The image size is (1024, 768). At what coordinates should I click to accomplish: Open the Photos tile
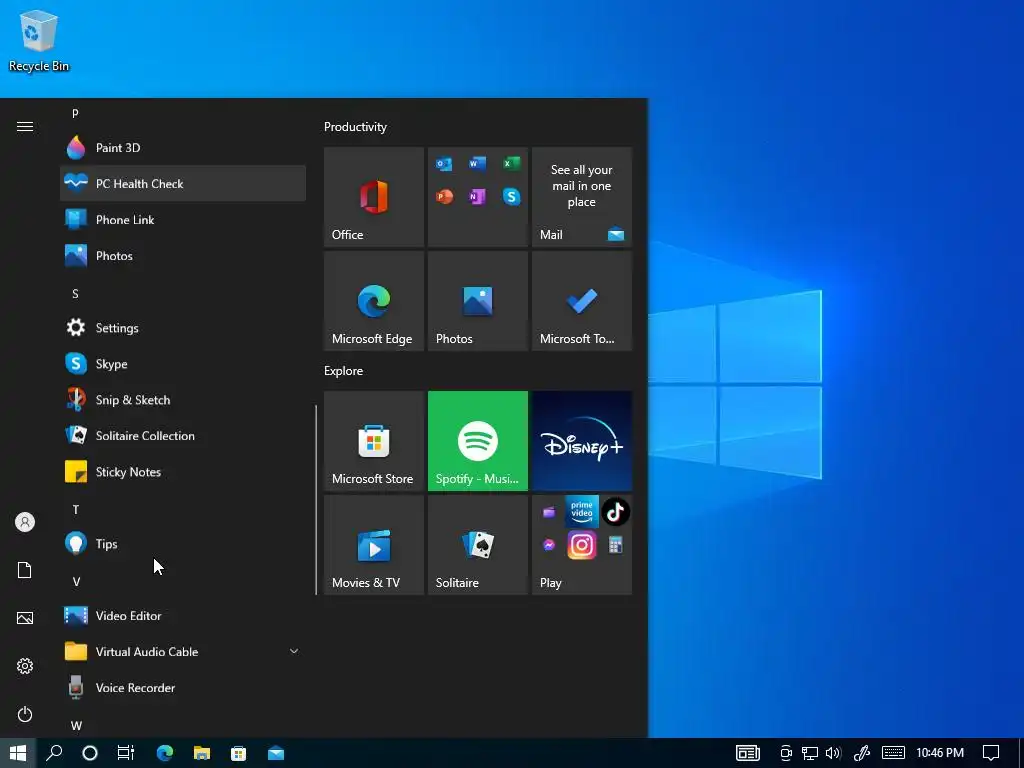point(477,301)
